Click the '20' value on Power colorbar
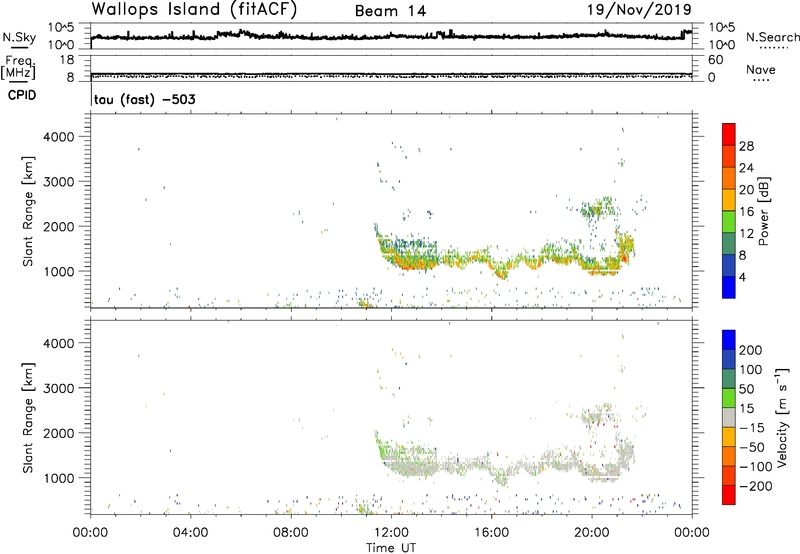Viewport: 800px width, 554px height. pos(746,190)
